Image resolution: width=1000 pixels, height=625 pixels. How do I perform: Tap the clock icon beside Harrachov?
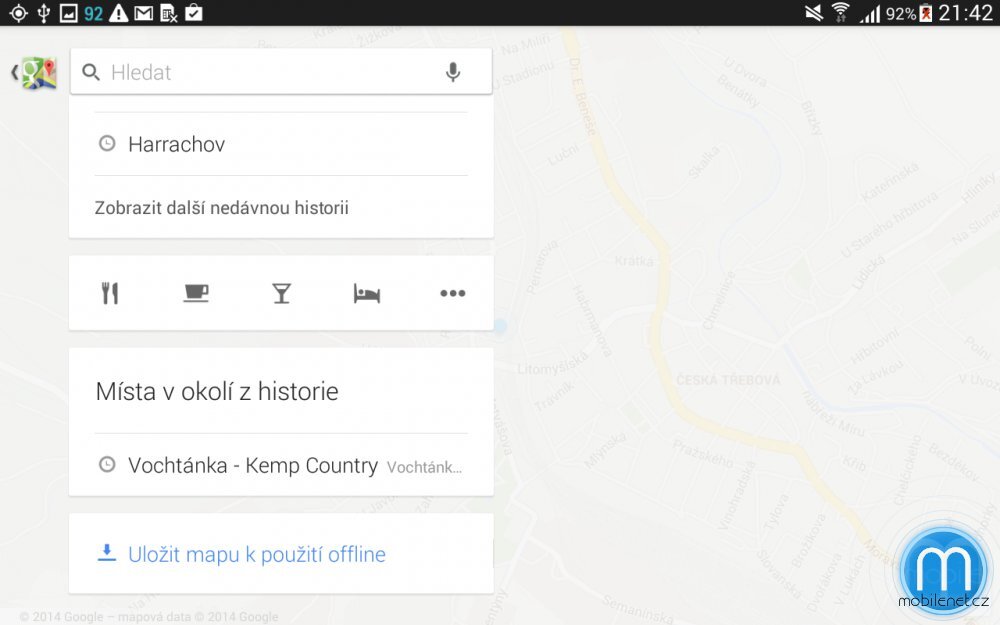point(107,144)
